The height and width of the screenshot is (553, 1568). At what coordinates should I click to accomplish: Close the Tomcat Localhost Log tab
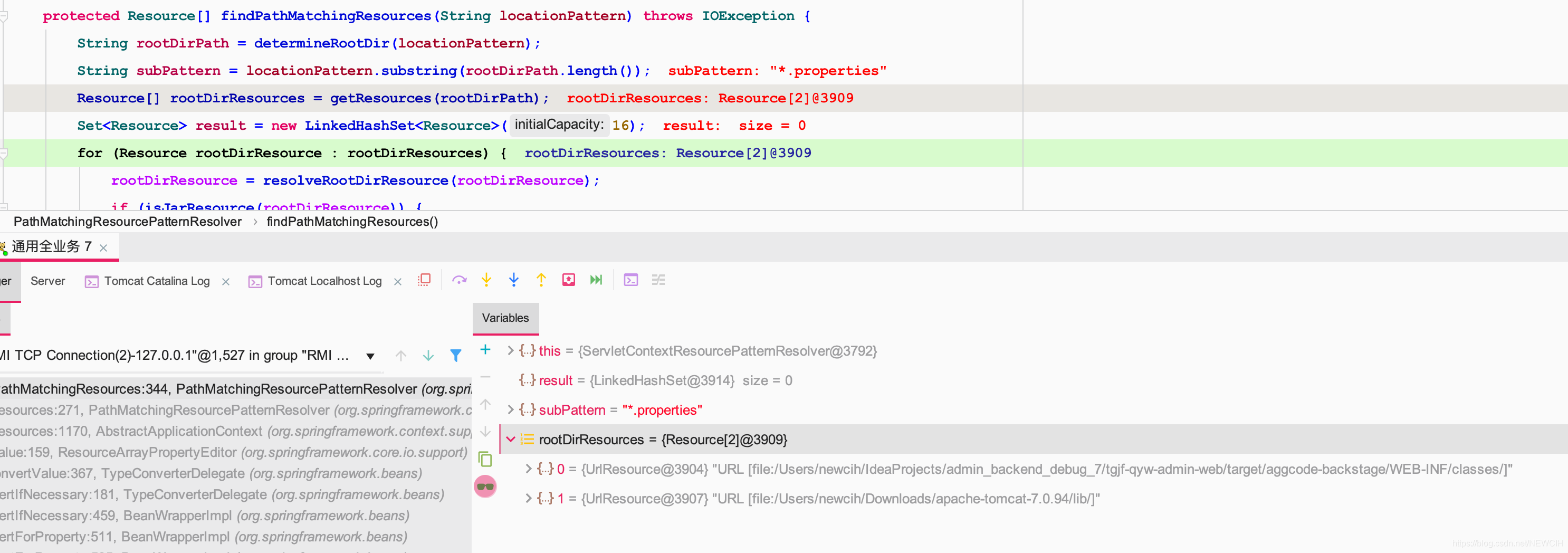398,281
